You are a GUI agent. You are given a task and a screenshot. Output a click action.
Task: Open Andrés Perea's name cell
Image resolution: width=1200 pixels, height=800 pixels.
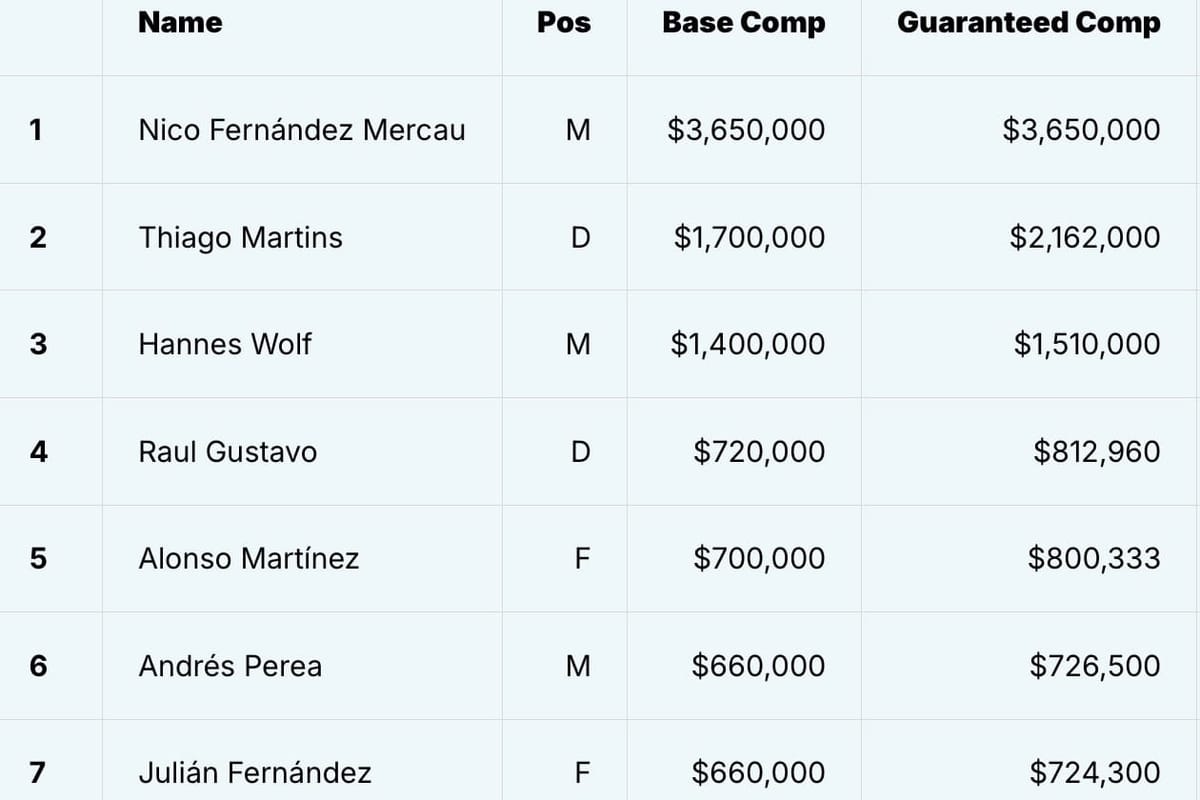point(230,666)
